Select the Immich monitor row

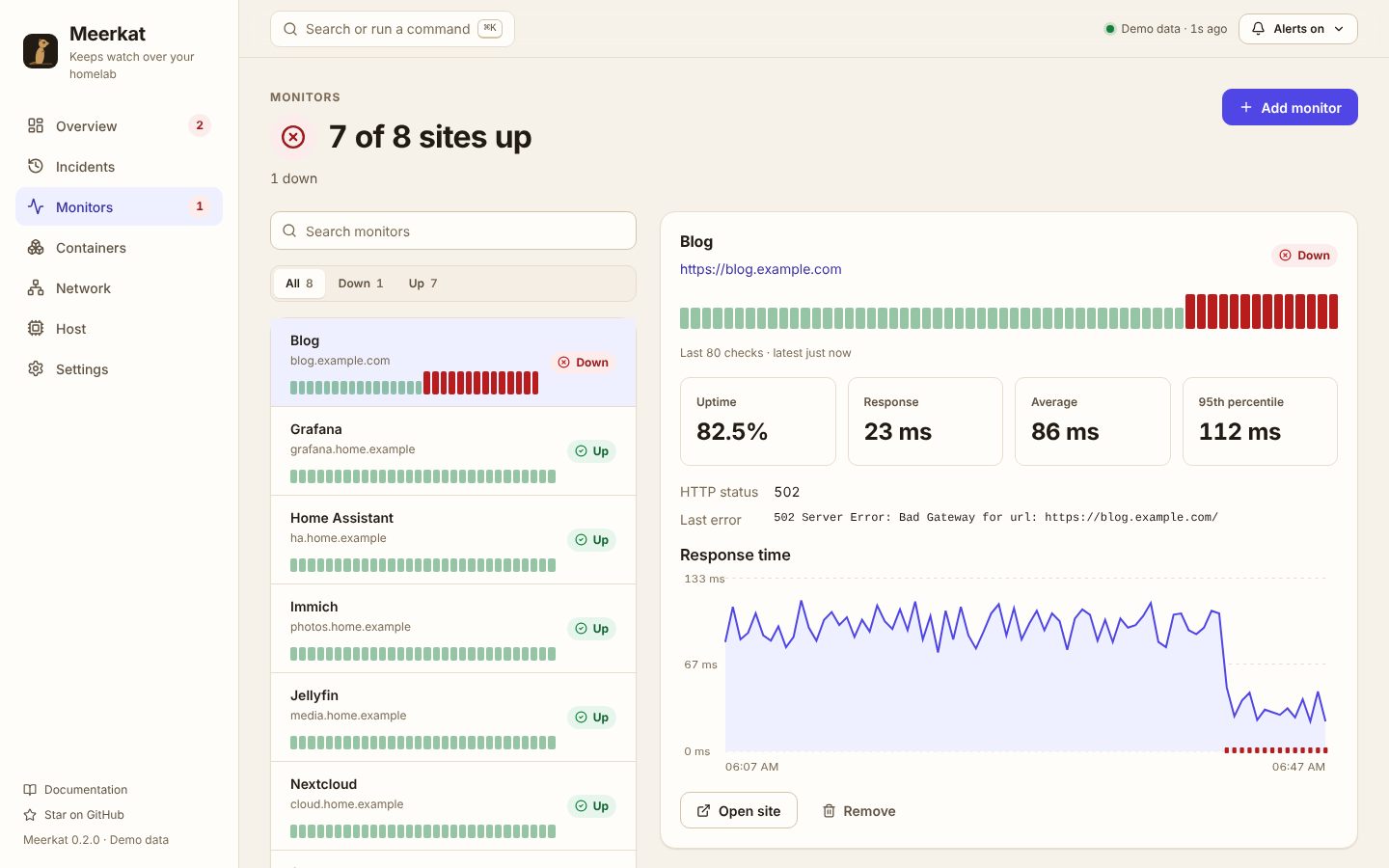(x=453, y=629)
